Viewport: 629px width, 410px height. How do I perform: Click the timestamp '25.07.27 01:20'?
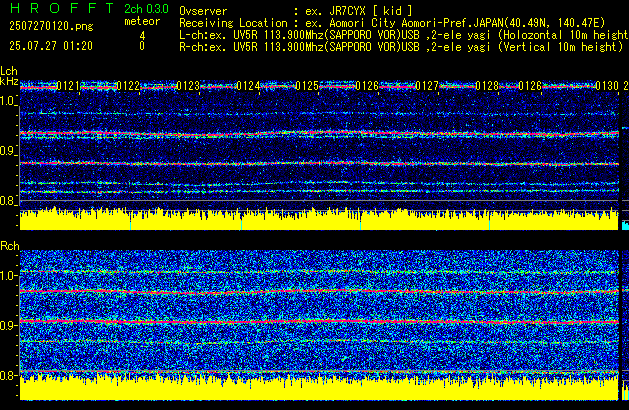coord(51,46)
